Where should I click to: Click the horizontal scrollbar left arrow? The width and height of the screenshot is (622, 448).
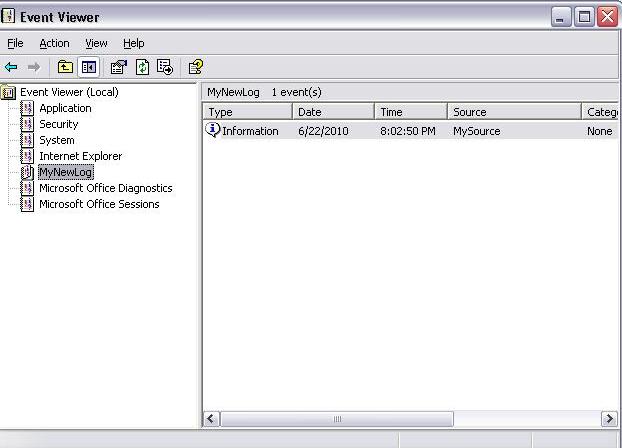pos(211,419)
